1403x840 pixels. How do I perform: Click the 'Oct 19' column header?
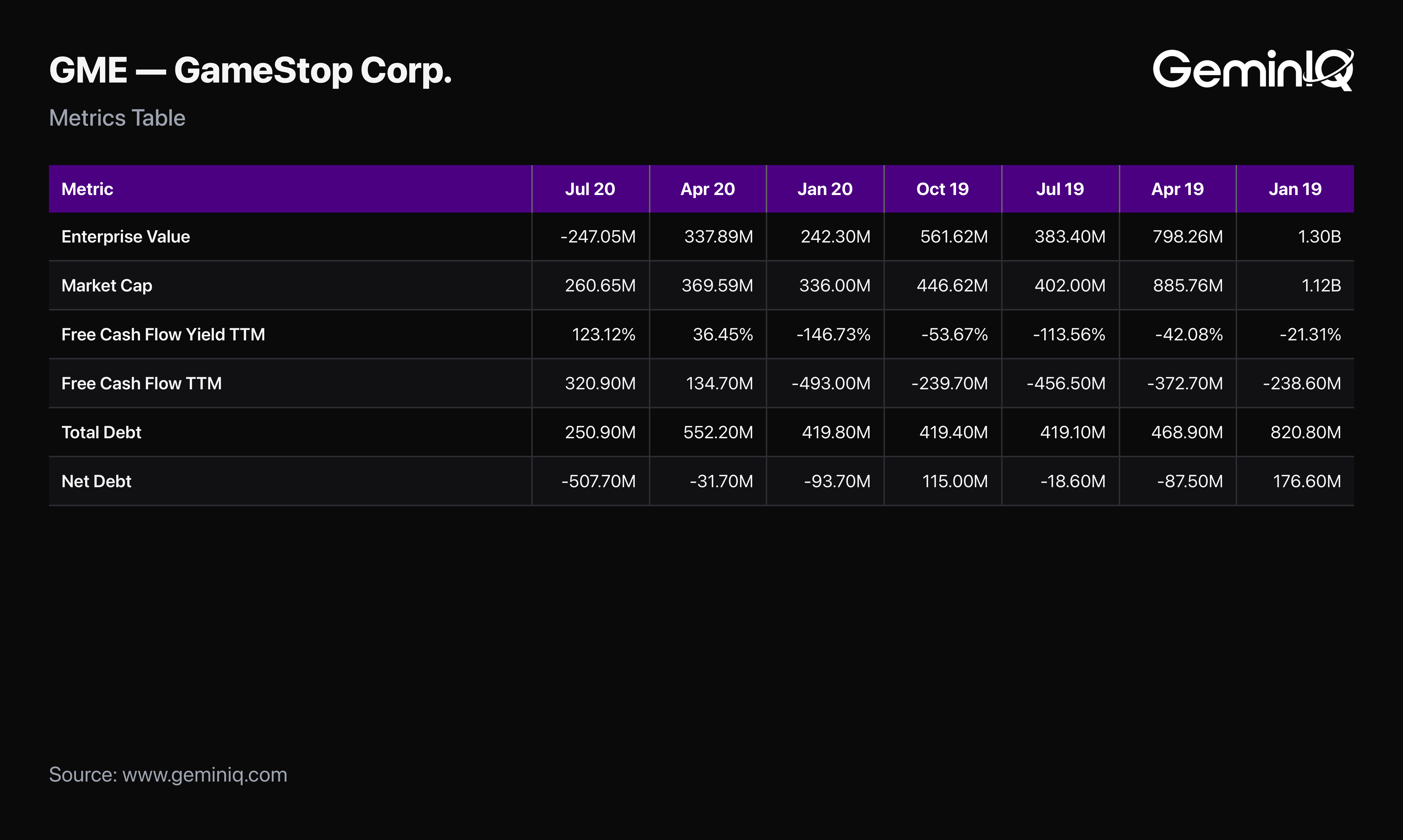[943, 189]
